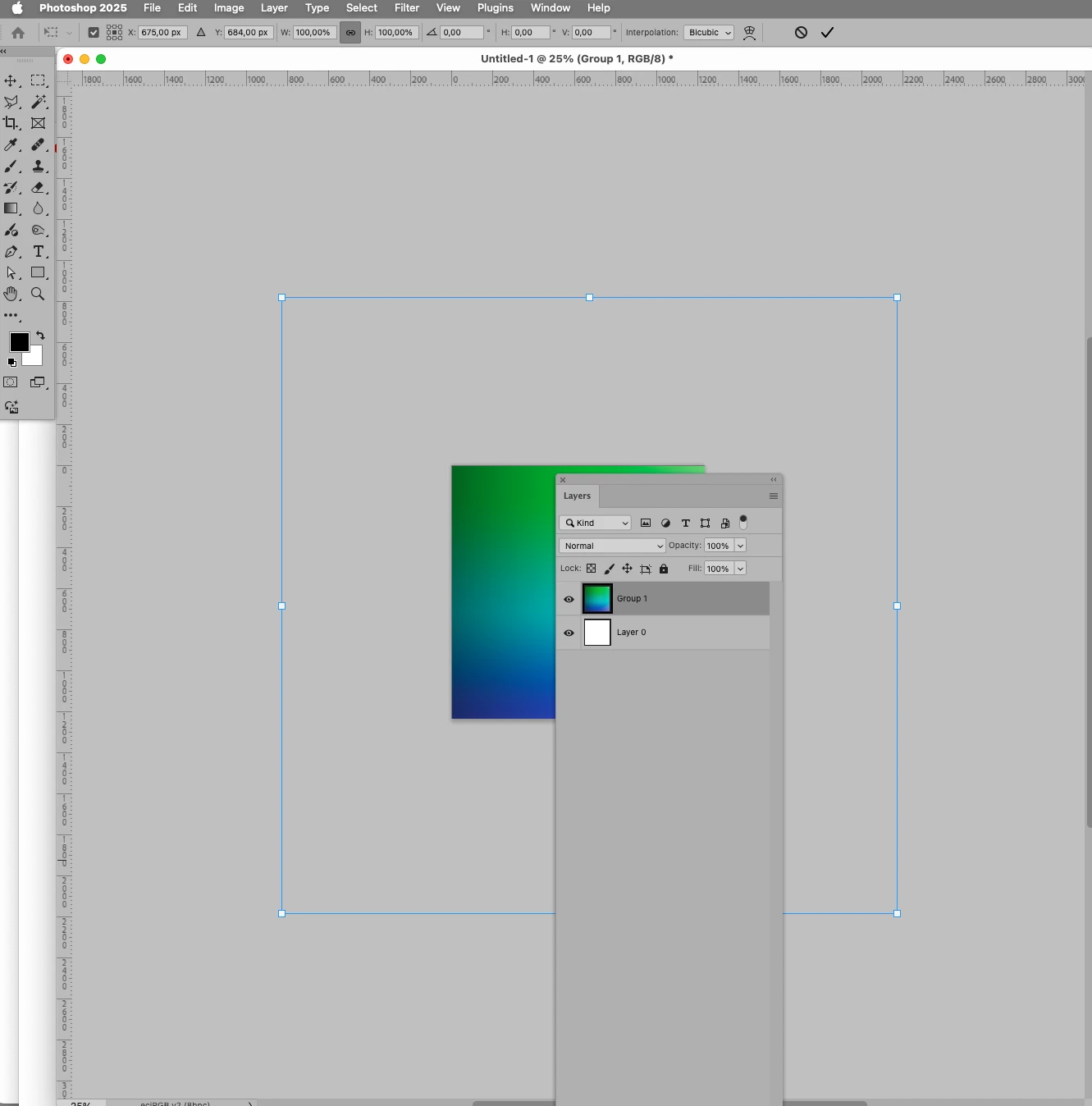The height and width of the screenshot is (1106, 1092).
Task: Select the History Brush tool
Action: point(11,187)
